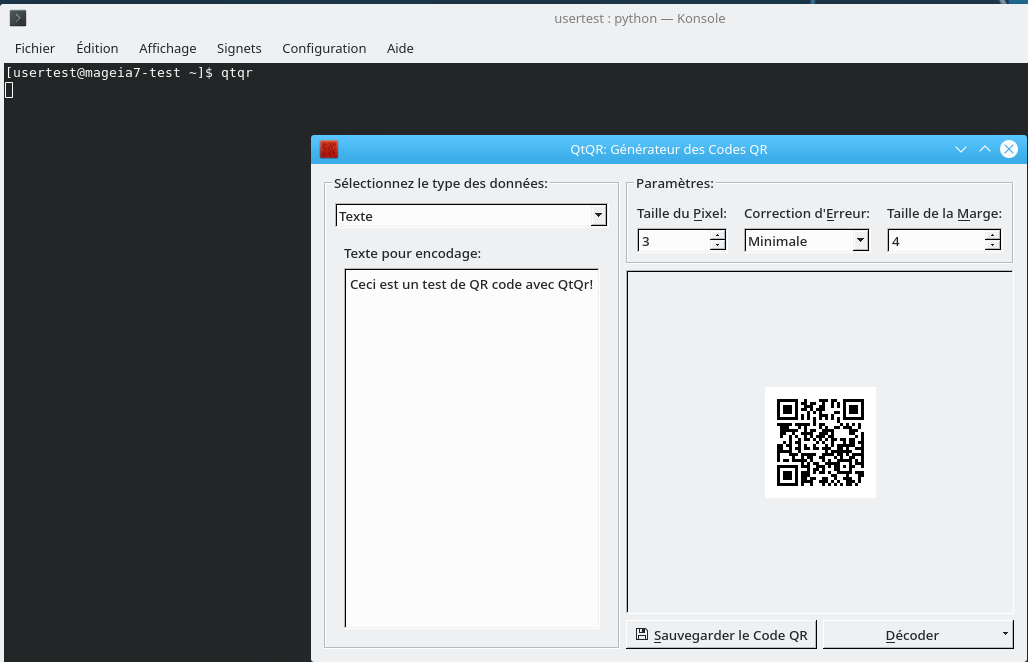Click the Konsole terminal icon in title bar
Screen dimensions: 1028x662
pyautogui.click(x=18, y=18)
